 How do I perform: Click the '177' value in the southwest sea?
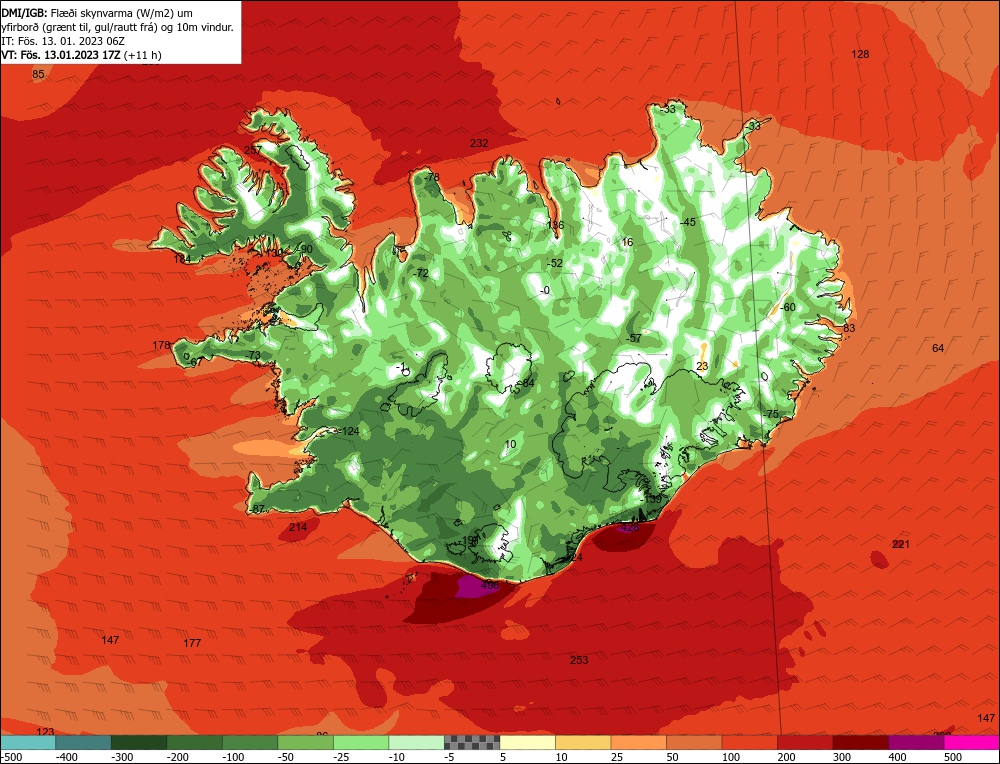click(193, 643)
